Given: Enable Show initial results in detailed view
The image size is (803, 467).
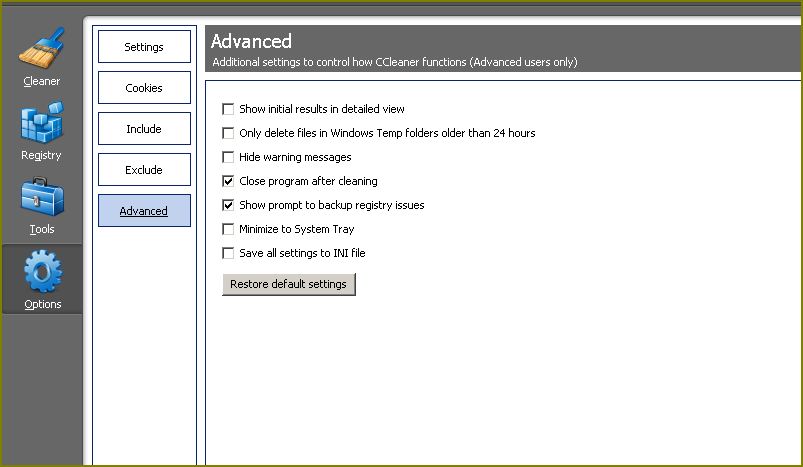Looking at the screenshot, I should [228, 109].
